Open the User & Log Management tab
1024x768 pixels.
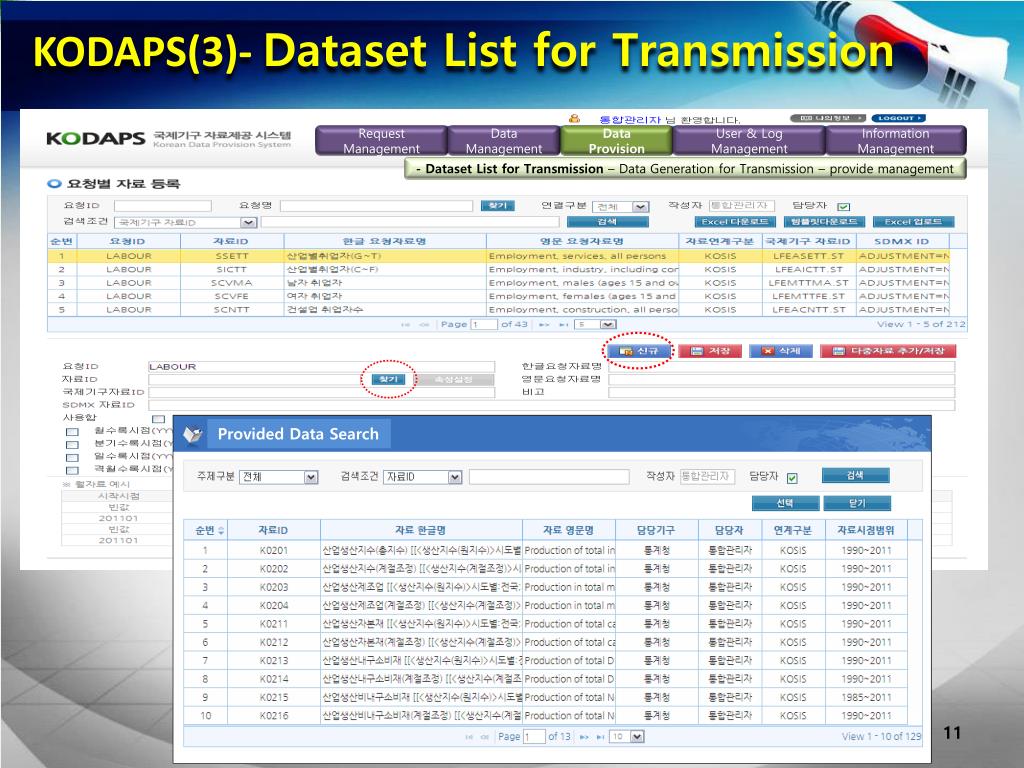click(x=749, y=141)
